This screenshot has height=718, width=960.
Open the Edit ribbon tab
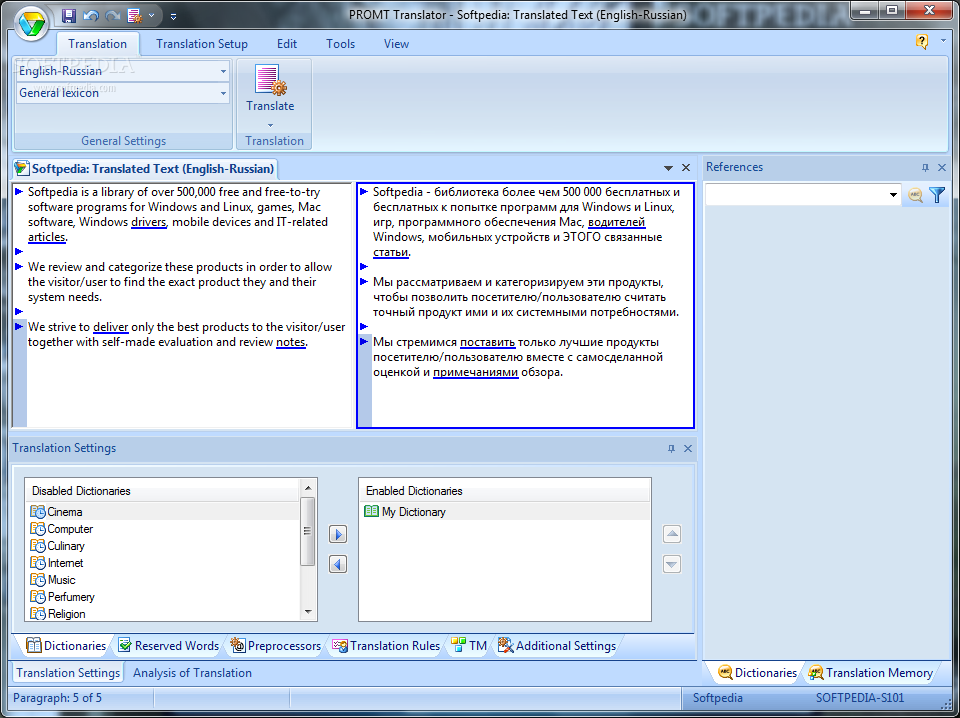tap(287, 44)
